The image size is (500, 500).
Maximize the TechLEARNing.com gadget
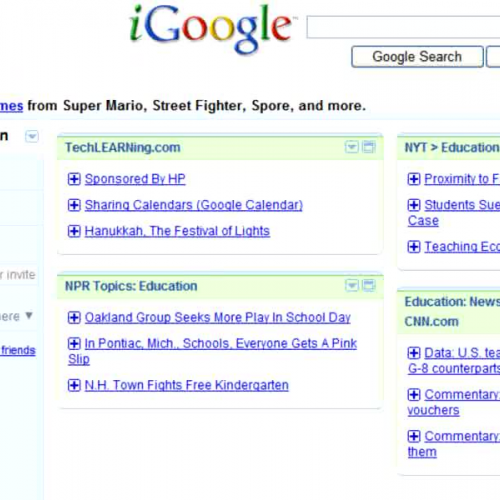pos(369,147)
